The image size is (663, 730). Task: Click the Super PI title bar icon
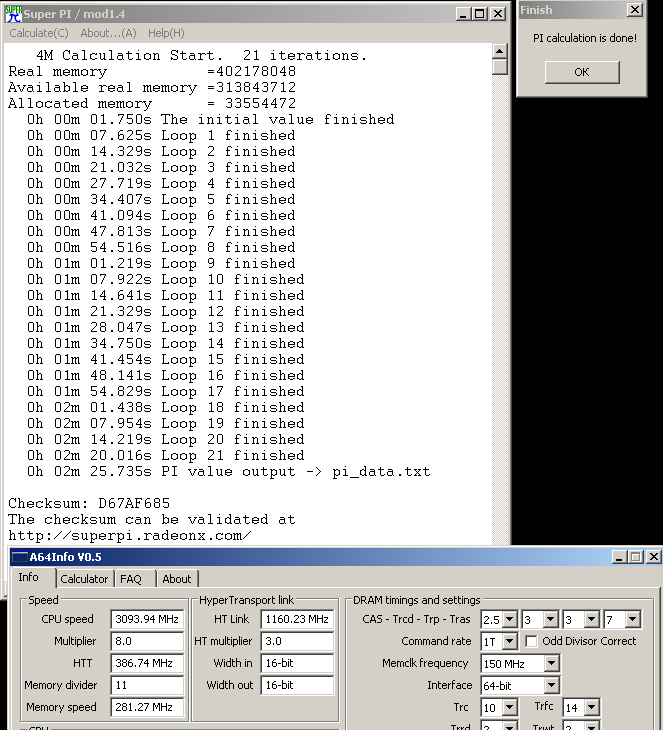(x=14, y=14)
